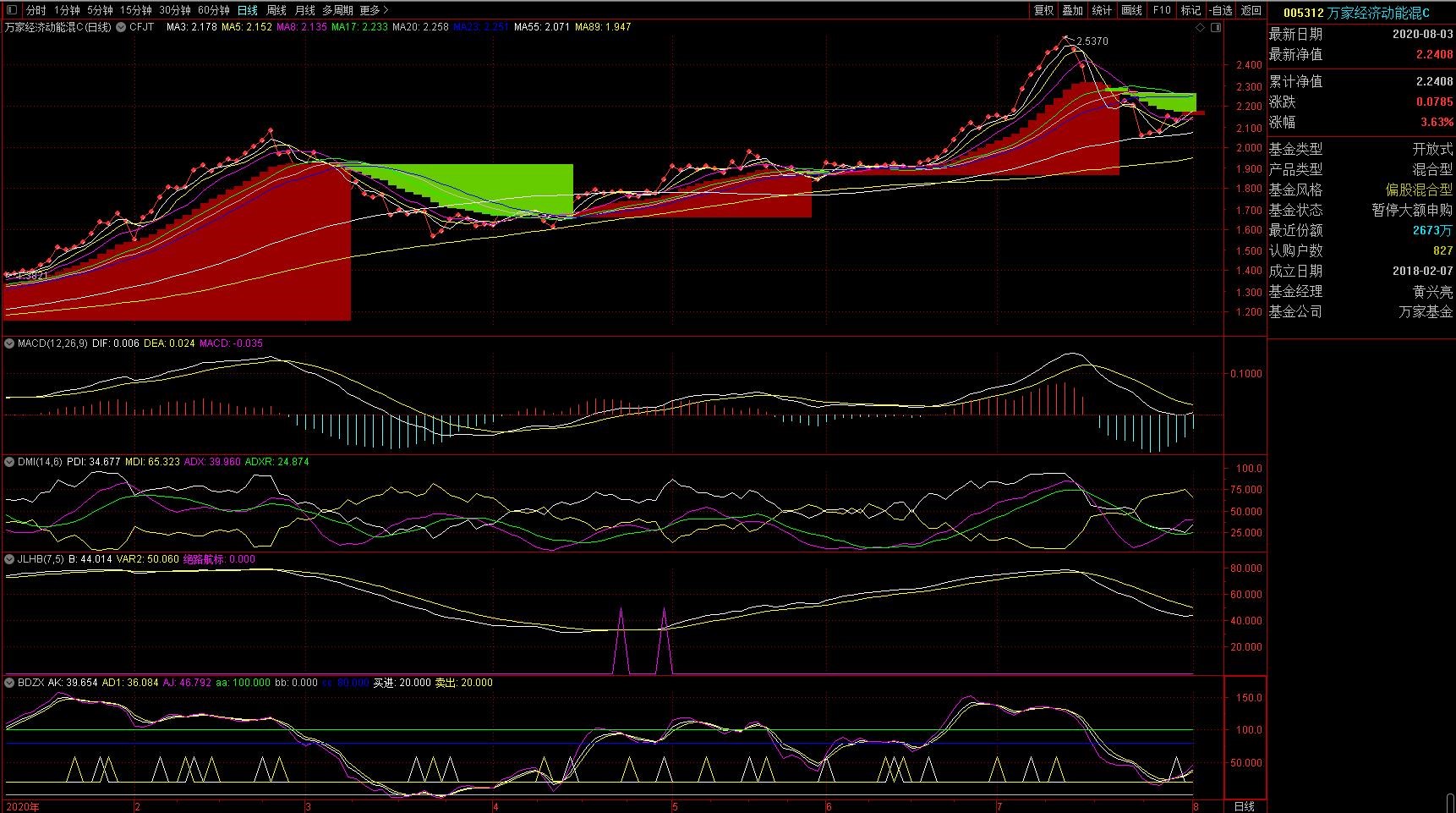Click the 涨跌 value 0.0785
1456x813 pixels.
1435,102
